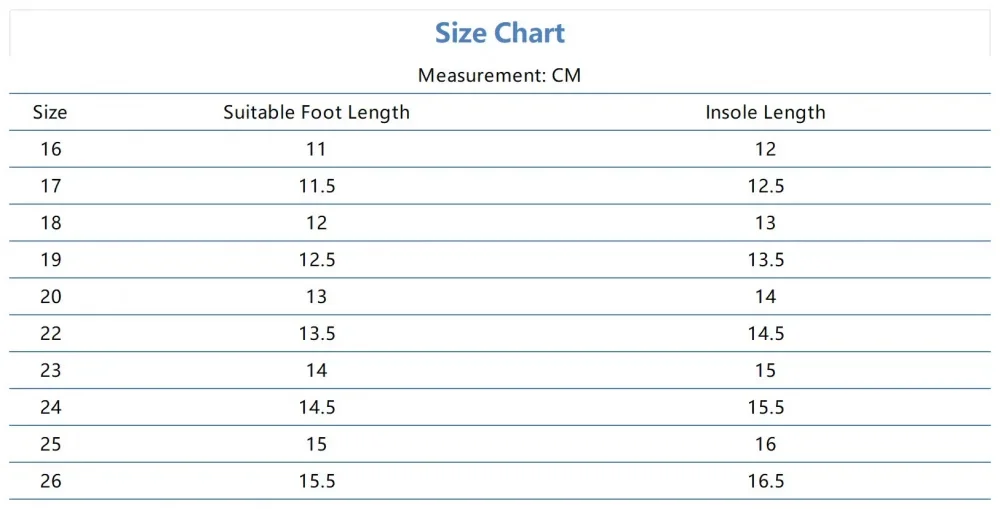Click foot length value 11.5
The width and height of the screenshot is (1000, 509).
click(x=316, y=186)
